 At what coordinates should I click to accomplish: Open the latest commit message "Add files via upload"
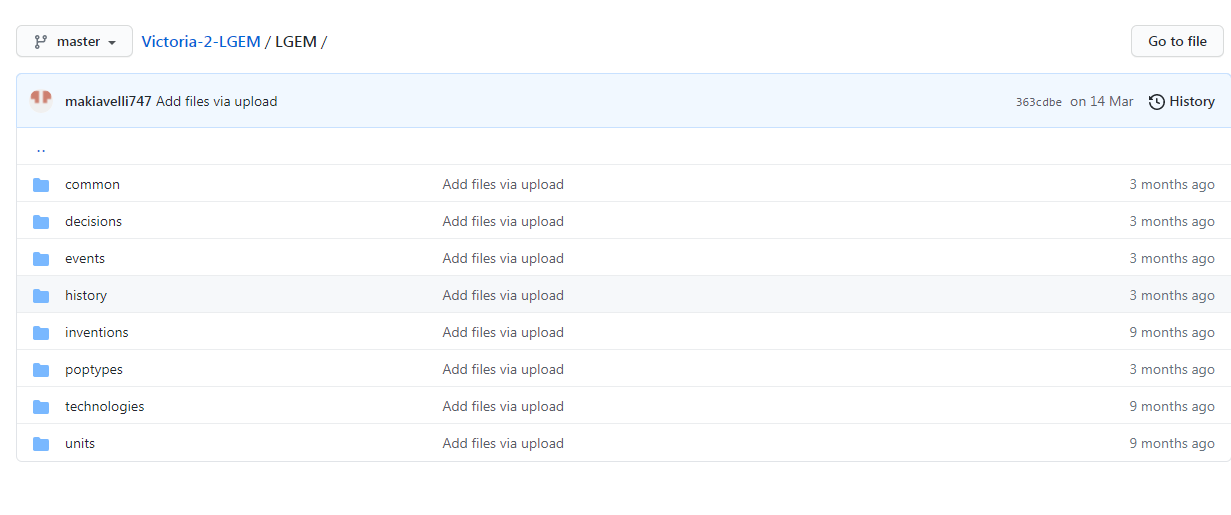point(217,101)
